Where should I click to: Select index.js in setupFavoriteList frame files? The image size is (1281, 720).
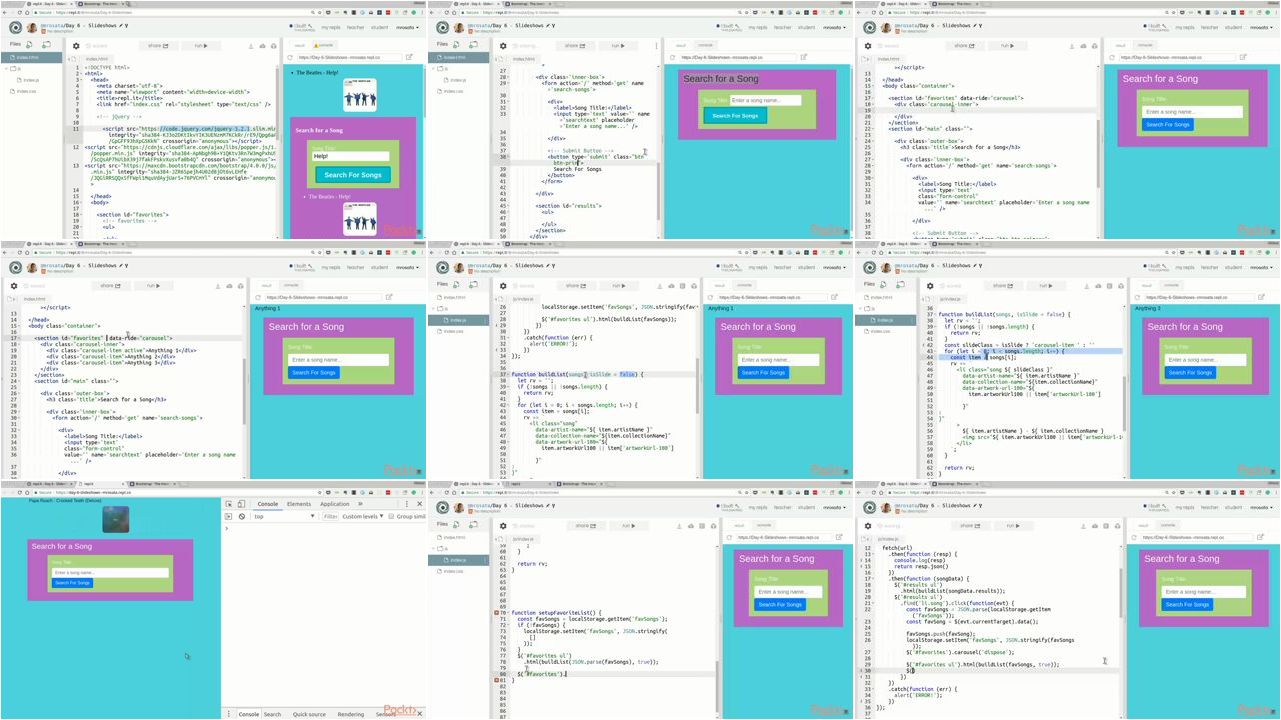[x=458, y=560]
